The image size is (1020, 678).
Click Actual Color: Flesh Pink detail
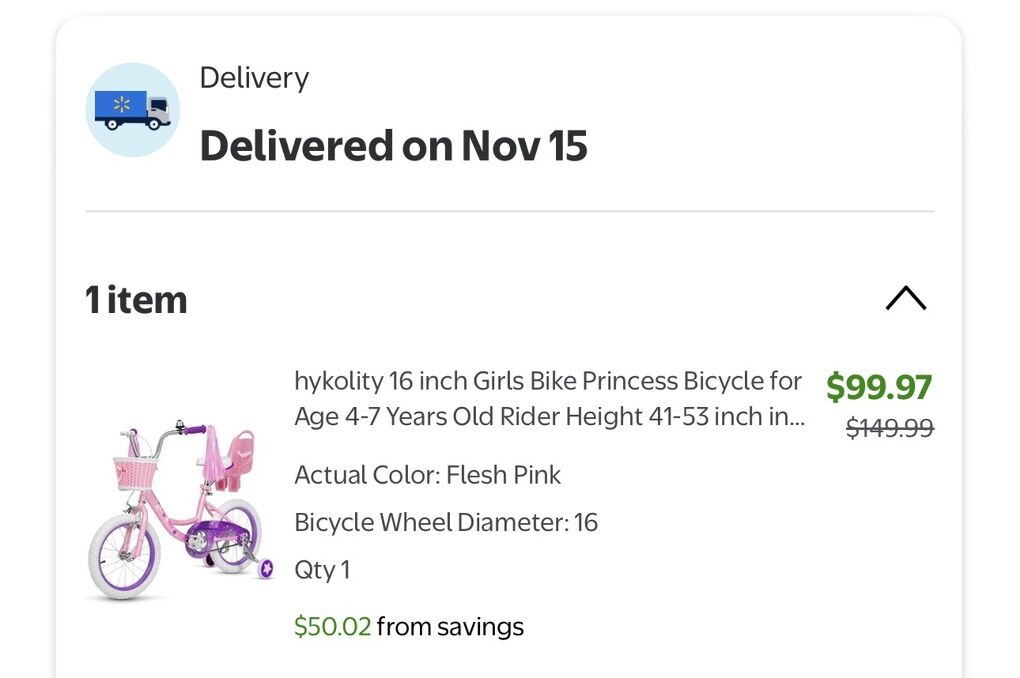(x=427, y=474)
